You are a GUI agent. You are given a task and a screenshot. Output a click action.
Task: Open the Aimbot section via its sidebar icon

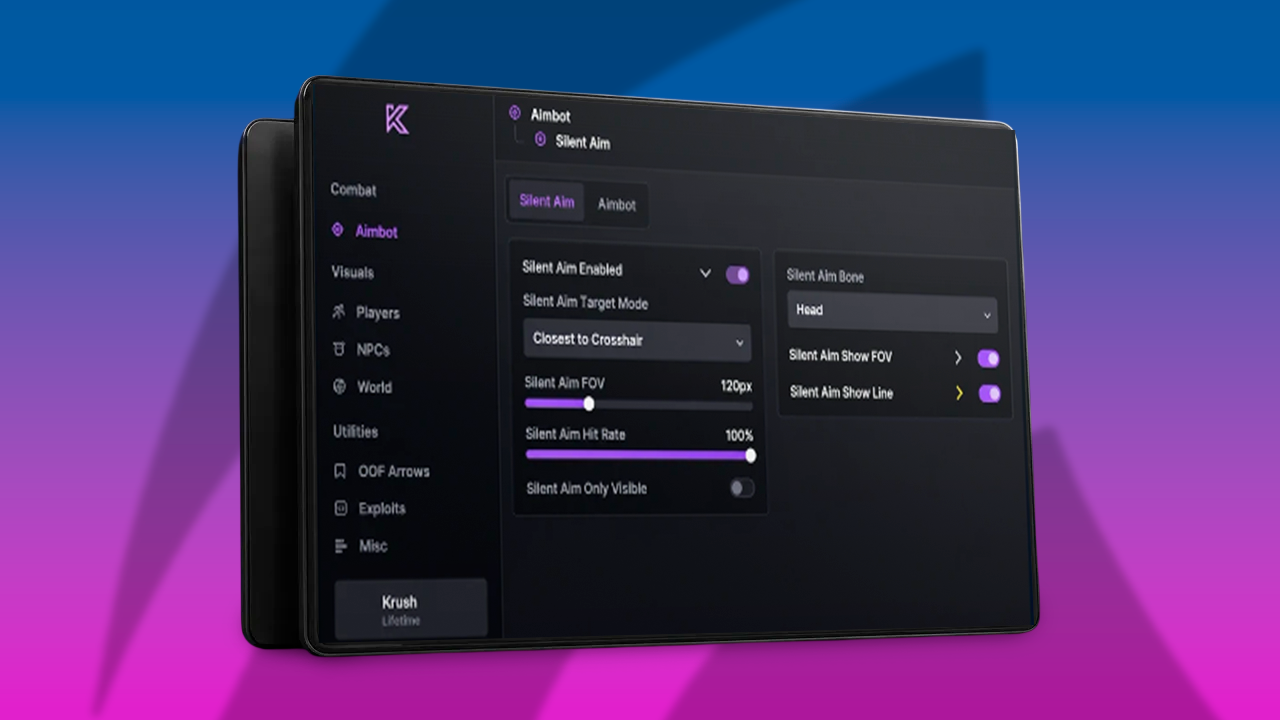point(338,230)
